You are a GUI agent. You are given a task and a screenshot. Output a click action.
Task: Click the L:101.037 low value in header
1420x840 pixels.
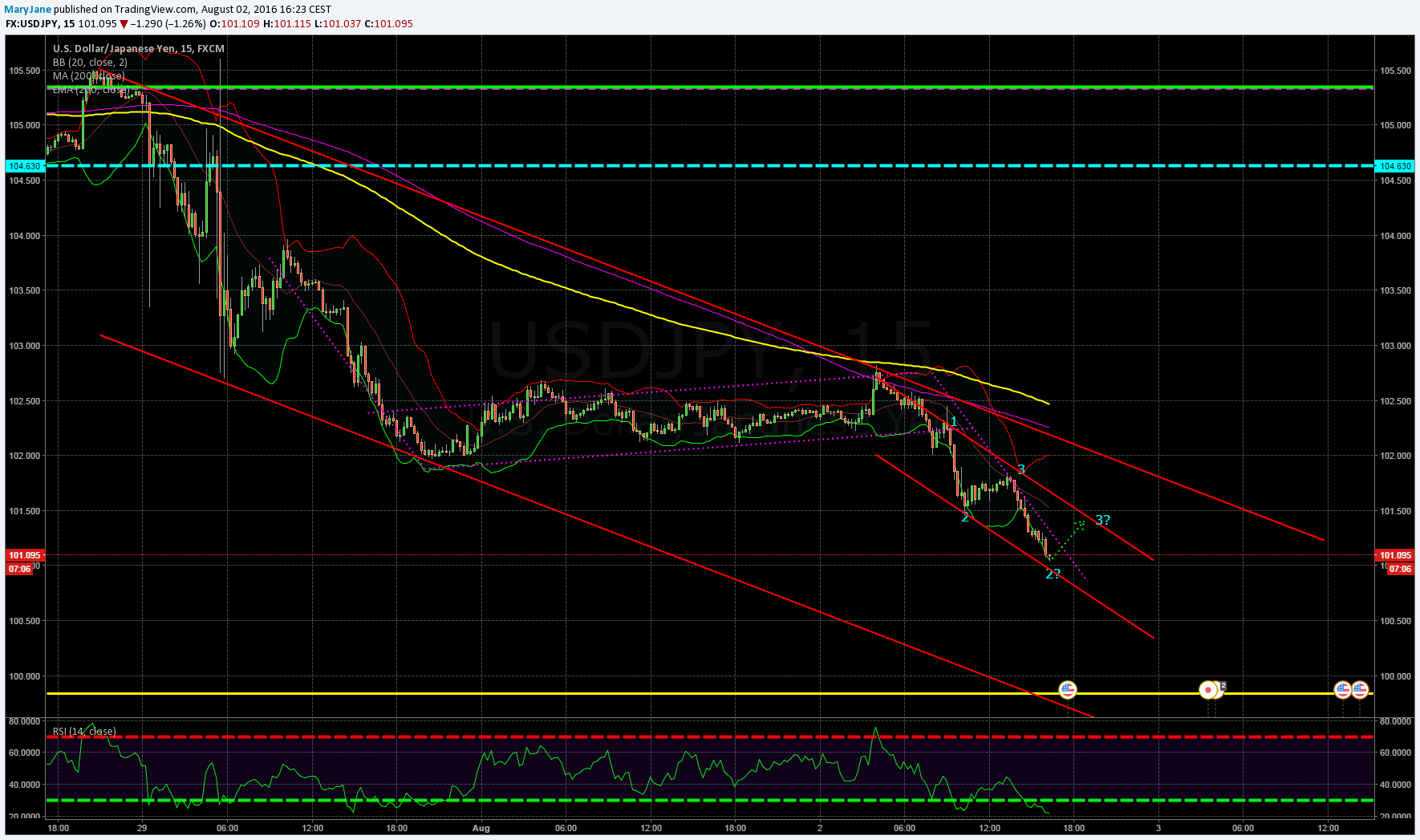[x=338, y=24]
